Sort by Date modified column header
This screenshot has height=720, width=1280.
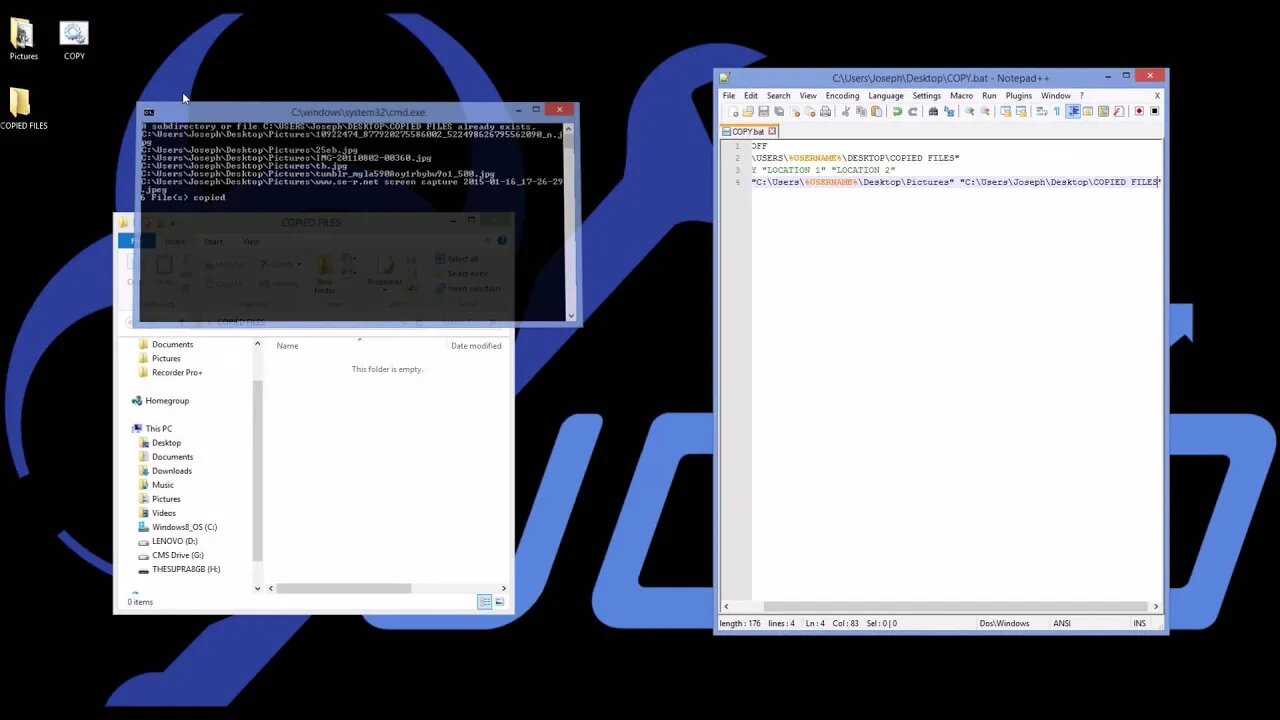pos(476,346)
